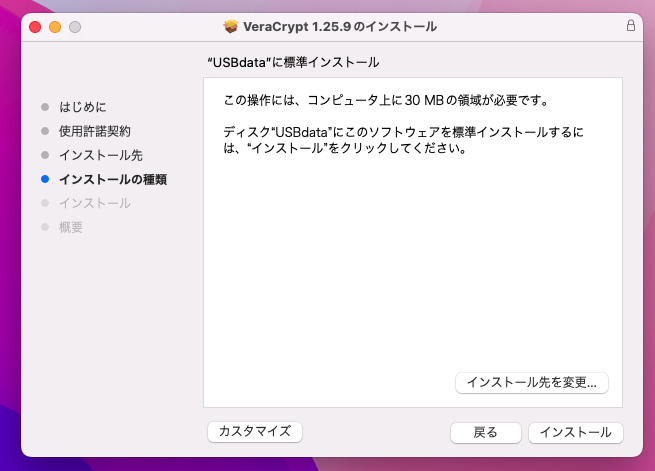Minimize the installer with the yellow button
The image size is (655, 471).
(x=55, y=26)
